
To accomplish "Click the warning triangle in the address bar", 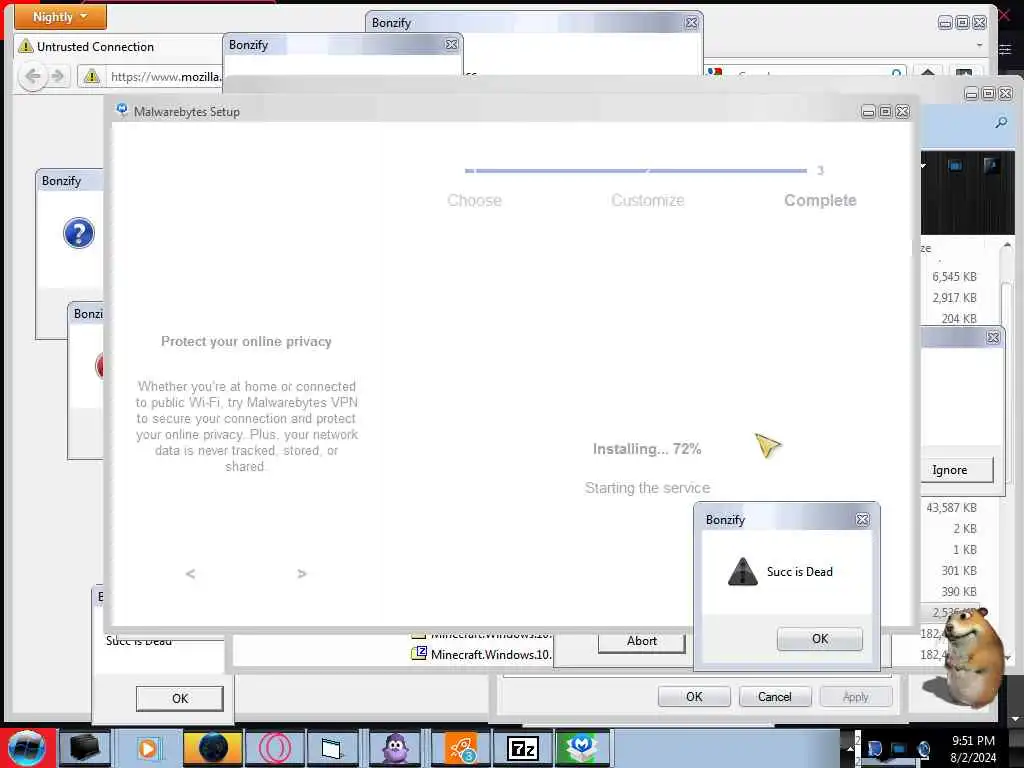I will coord(91,76).
